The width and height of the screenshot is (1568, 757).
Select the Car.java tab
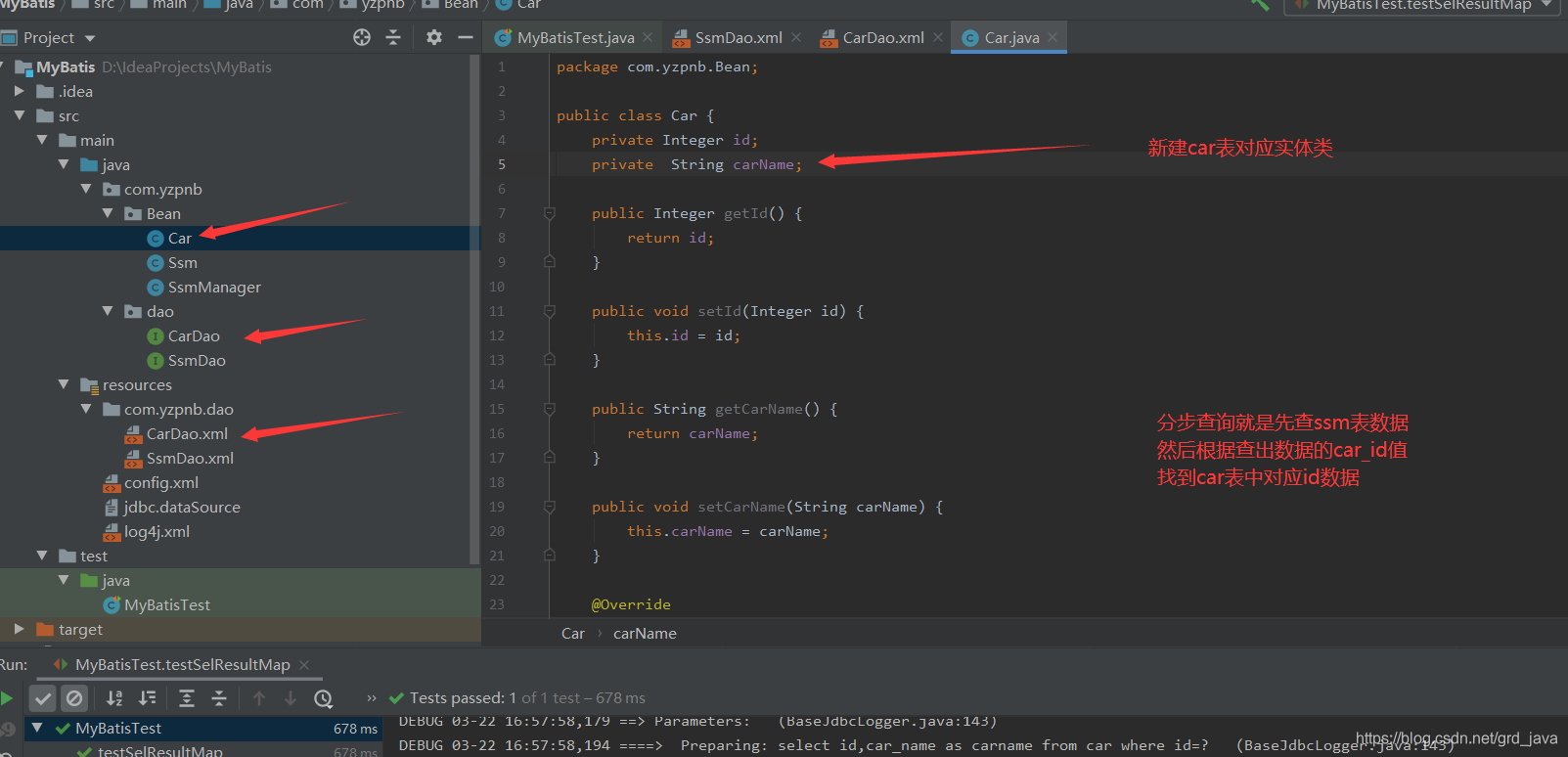[1008, 37]
